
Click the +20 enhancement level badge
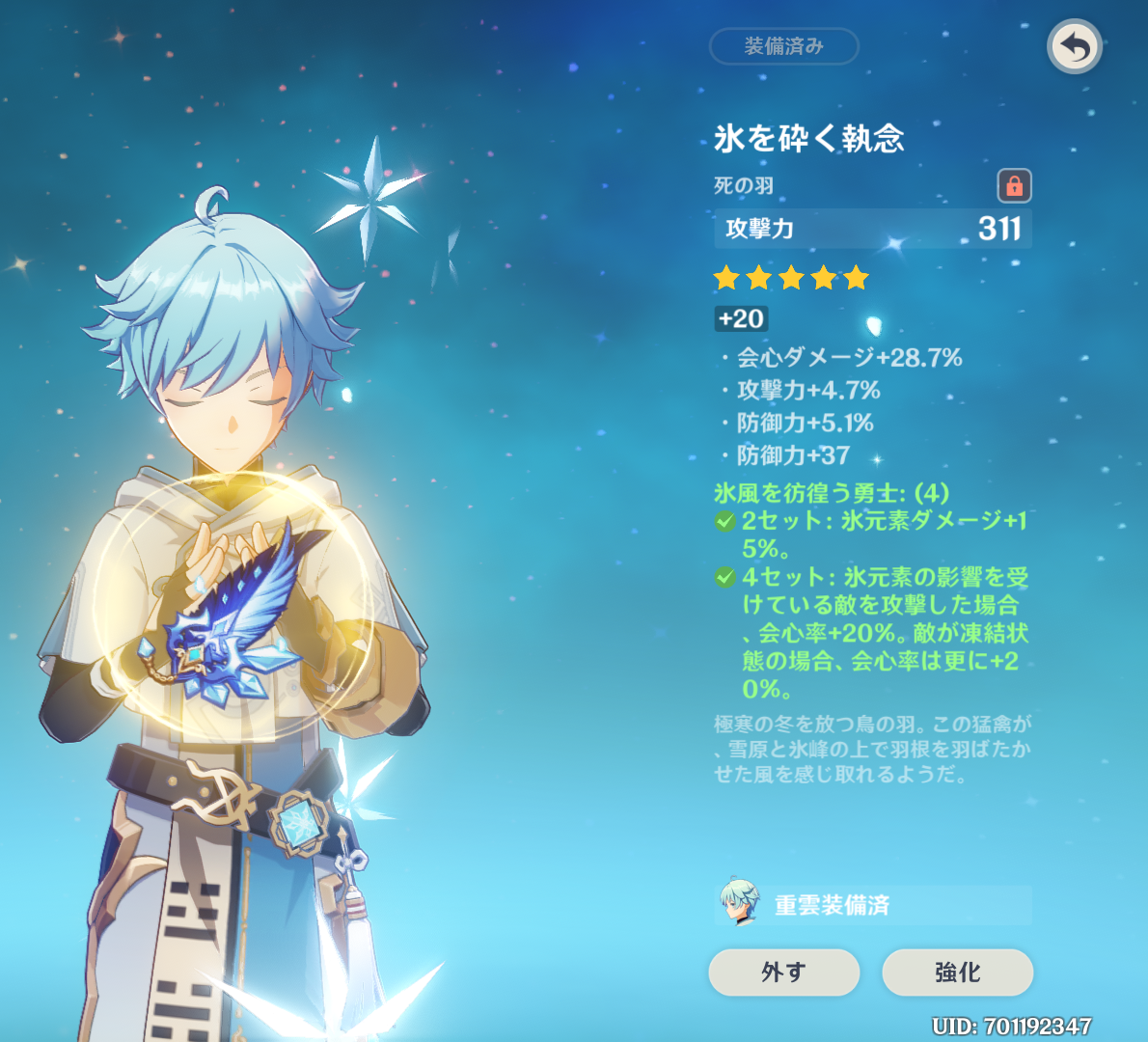coord(741,318)
